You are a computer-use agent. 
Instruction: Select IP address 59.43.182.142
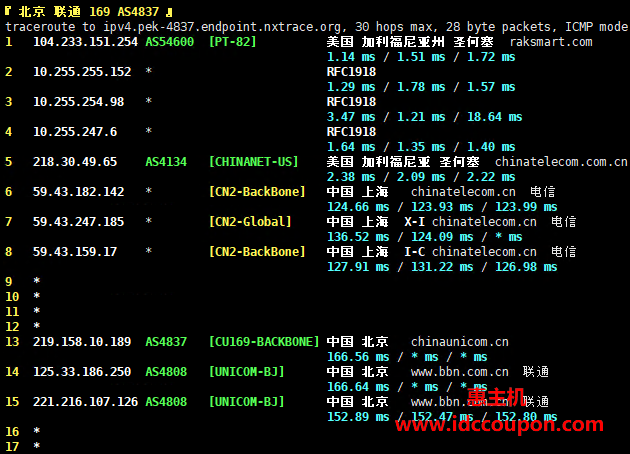point(78,192)
